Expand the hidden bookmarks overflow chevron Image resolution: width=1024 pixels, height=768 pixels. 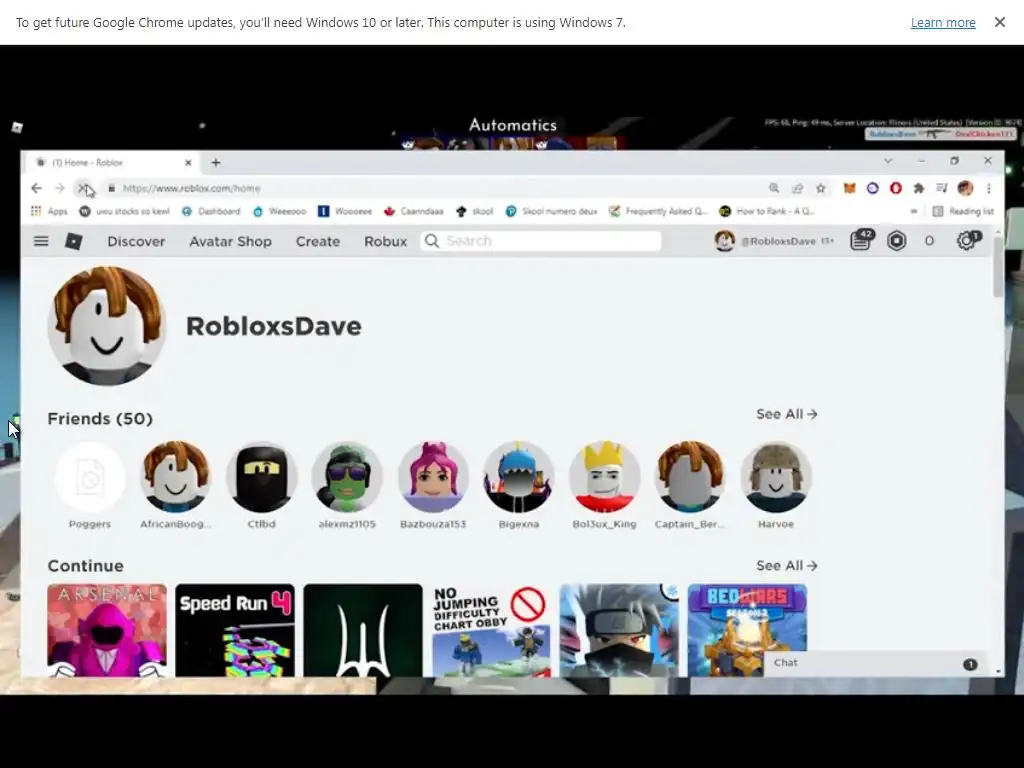[914, 211]
